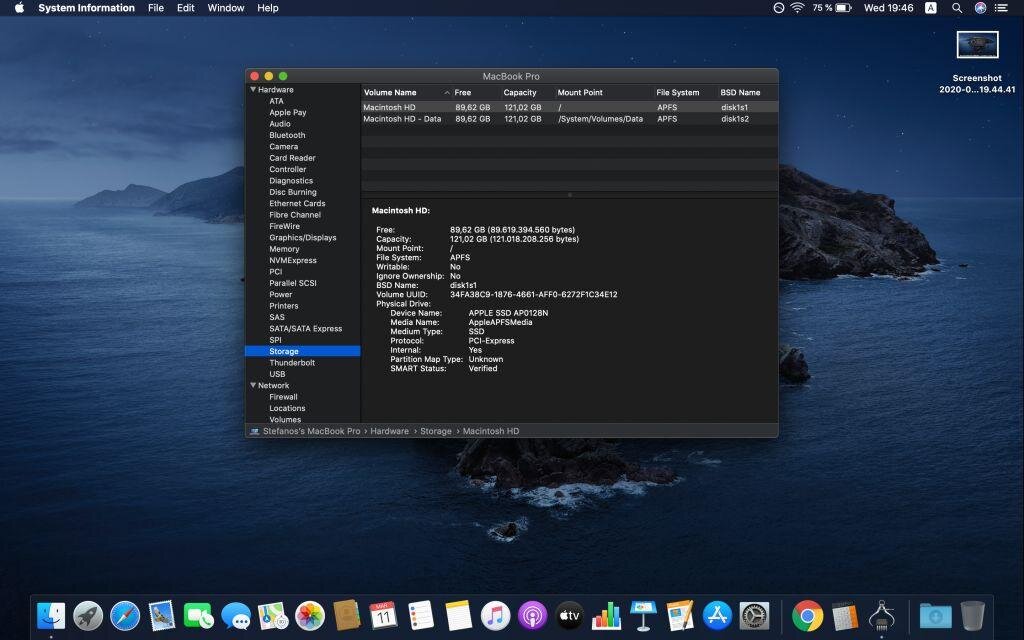1024x640 pixels.
Task: Open the Help menu
Action: coord(268,8)
